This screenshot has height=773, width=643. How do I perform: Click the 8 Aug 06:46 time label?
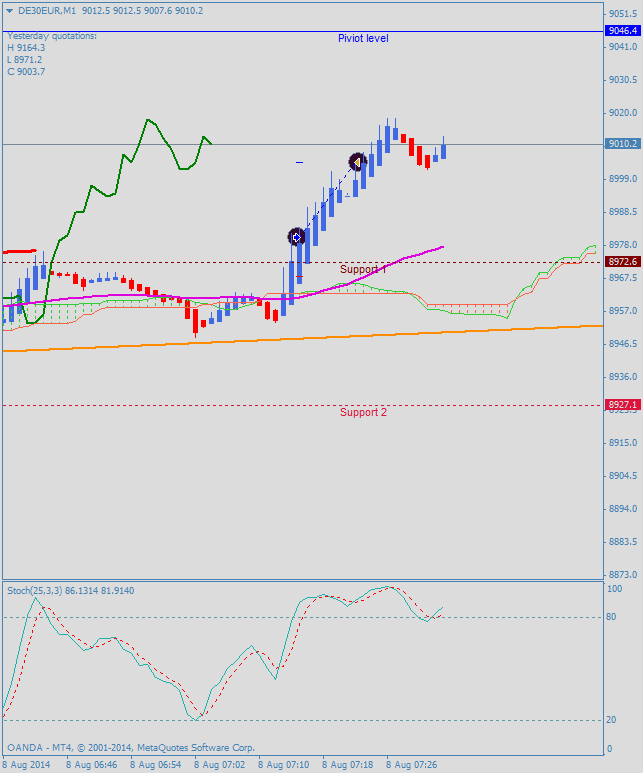click(92, 765)
